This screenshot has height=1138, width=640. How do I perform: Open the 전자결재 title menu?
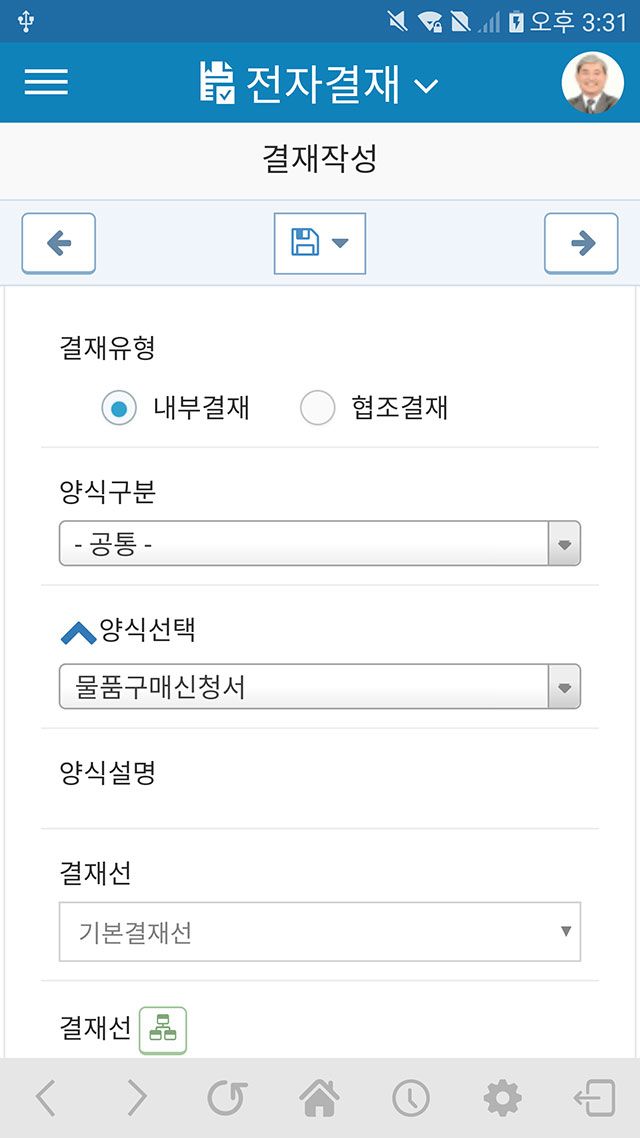[318, 83]
